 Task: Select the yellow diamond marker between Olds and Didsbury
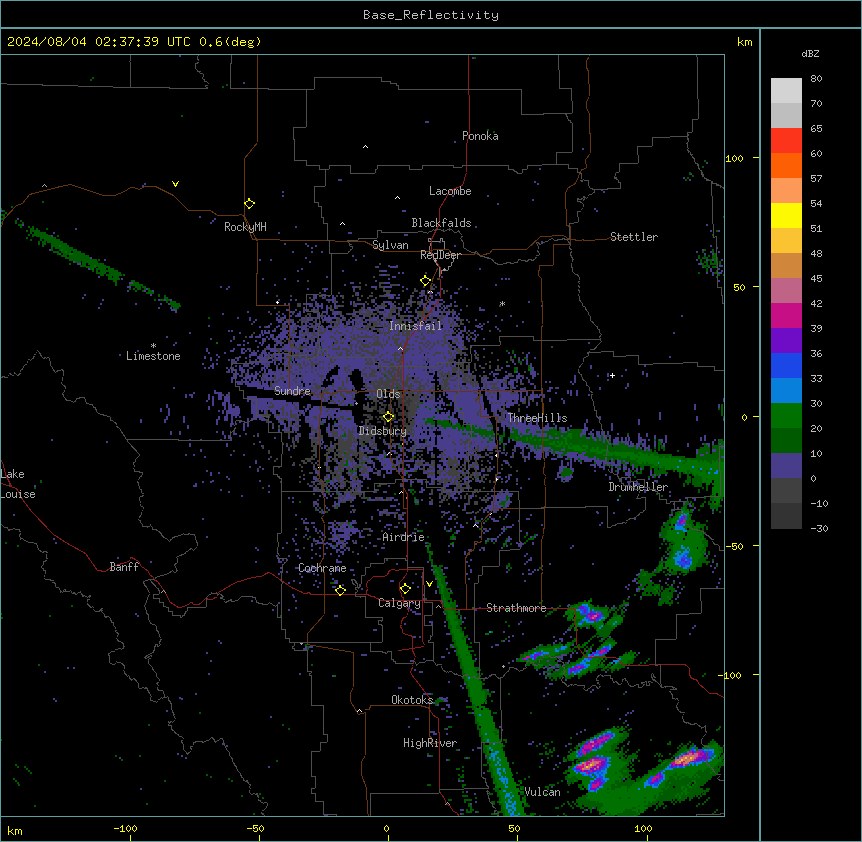(x=388, y=417)
